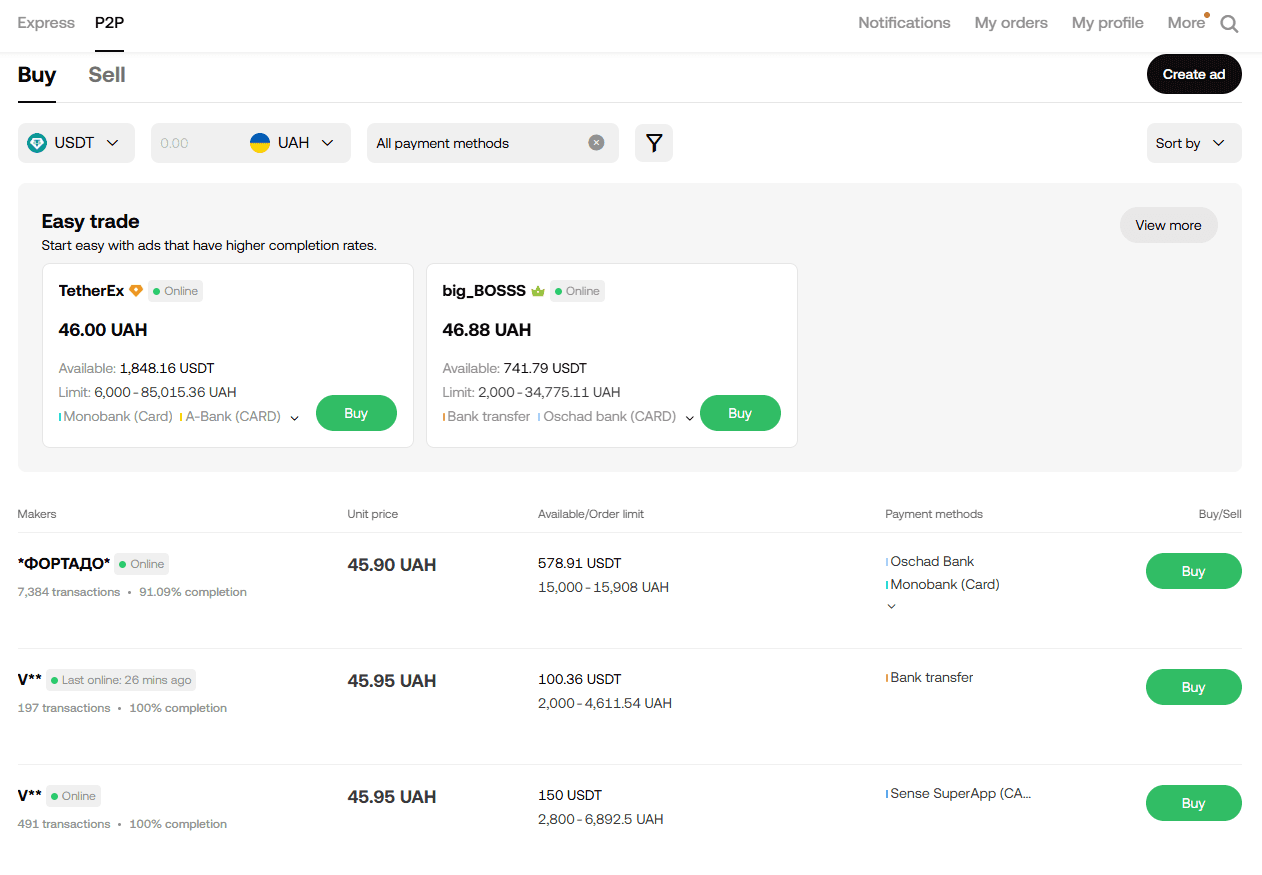Viewport: 1262px width, 875px height.
Task: Buy from big_BOSSS at 46.88 UAH
Action: pyautogui.click(x=740, y=413)
